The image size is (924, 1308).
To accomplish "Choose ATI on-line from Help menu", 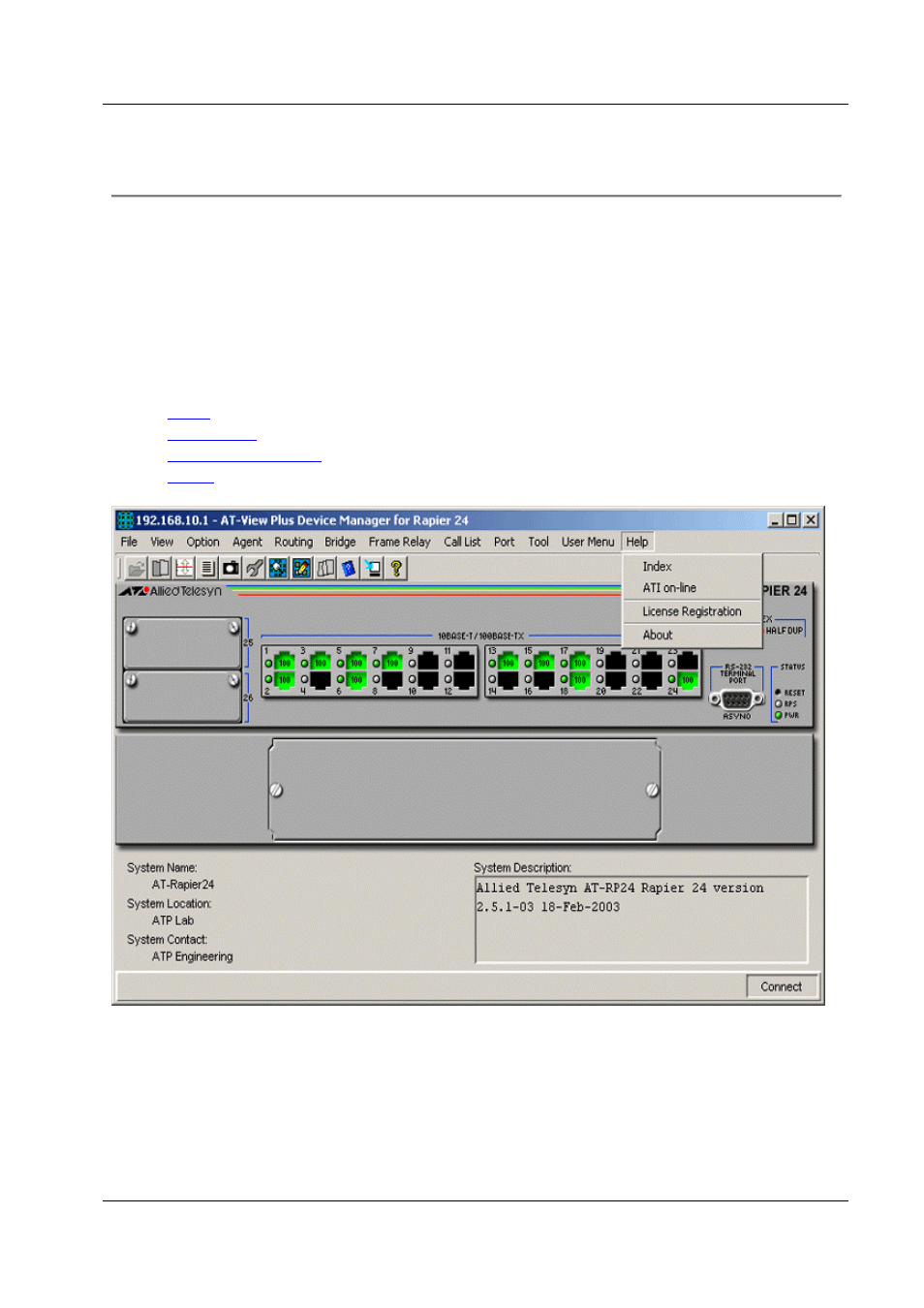I will (692, 588).
